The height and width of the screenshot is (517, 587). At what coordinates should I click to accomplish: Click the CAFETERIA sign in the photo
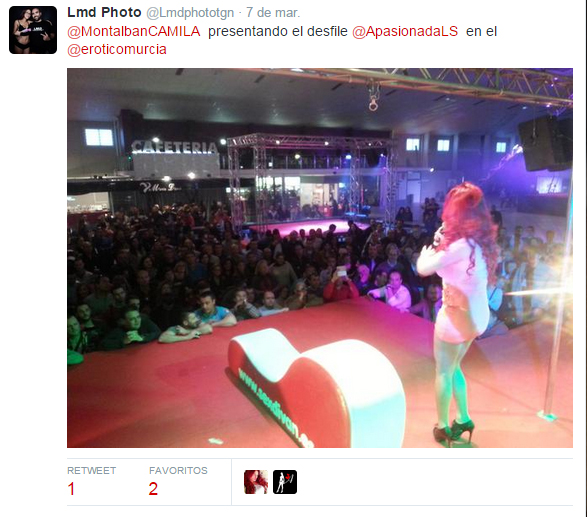175,147
